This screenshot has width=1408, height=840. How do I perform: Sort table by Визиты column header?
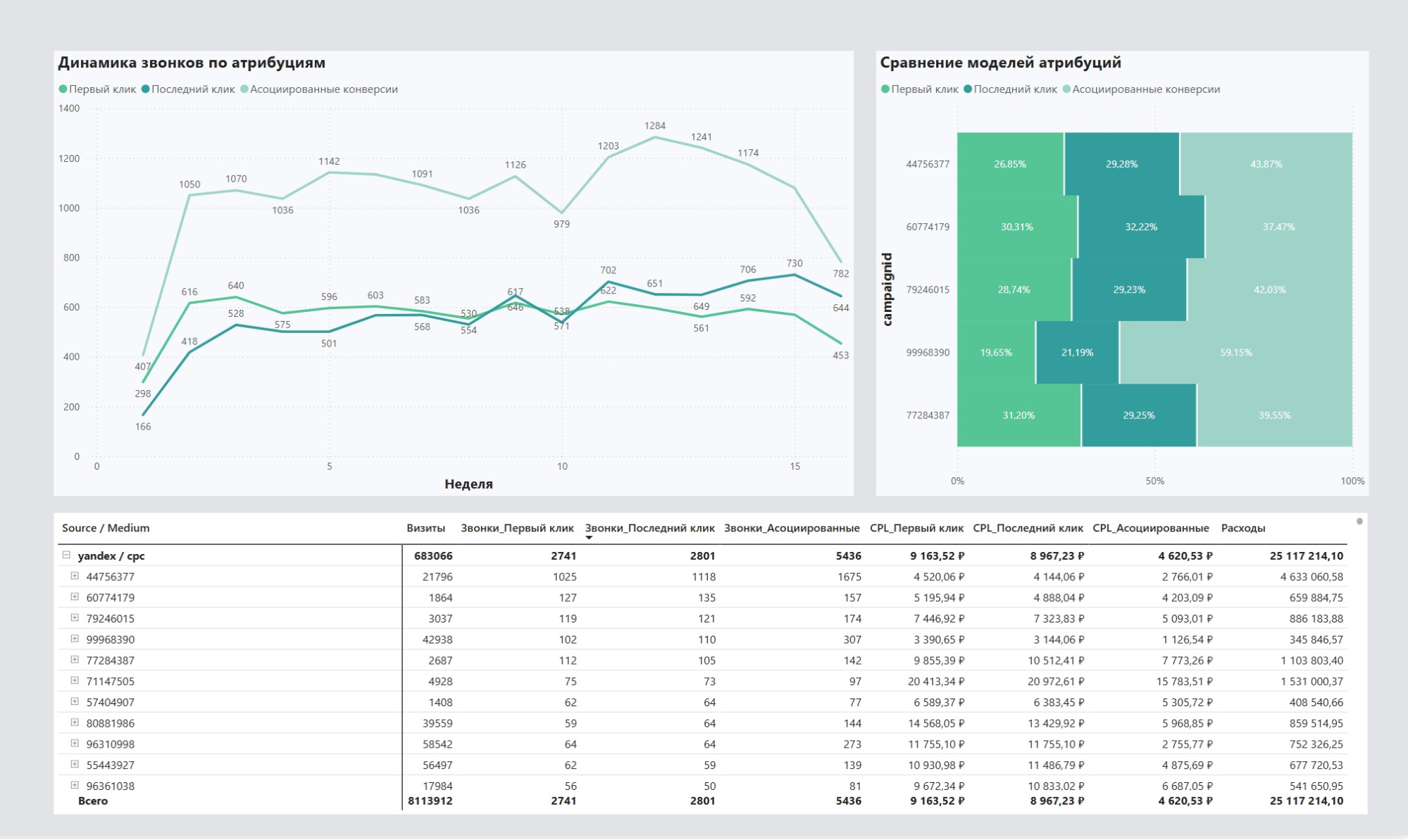pyautogui.click(x=425, y=528)
